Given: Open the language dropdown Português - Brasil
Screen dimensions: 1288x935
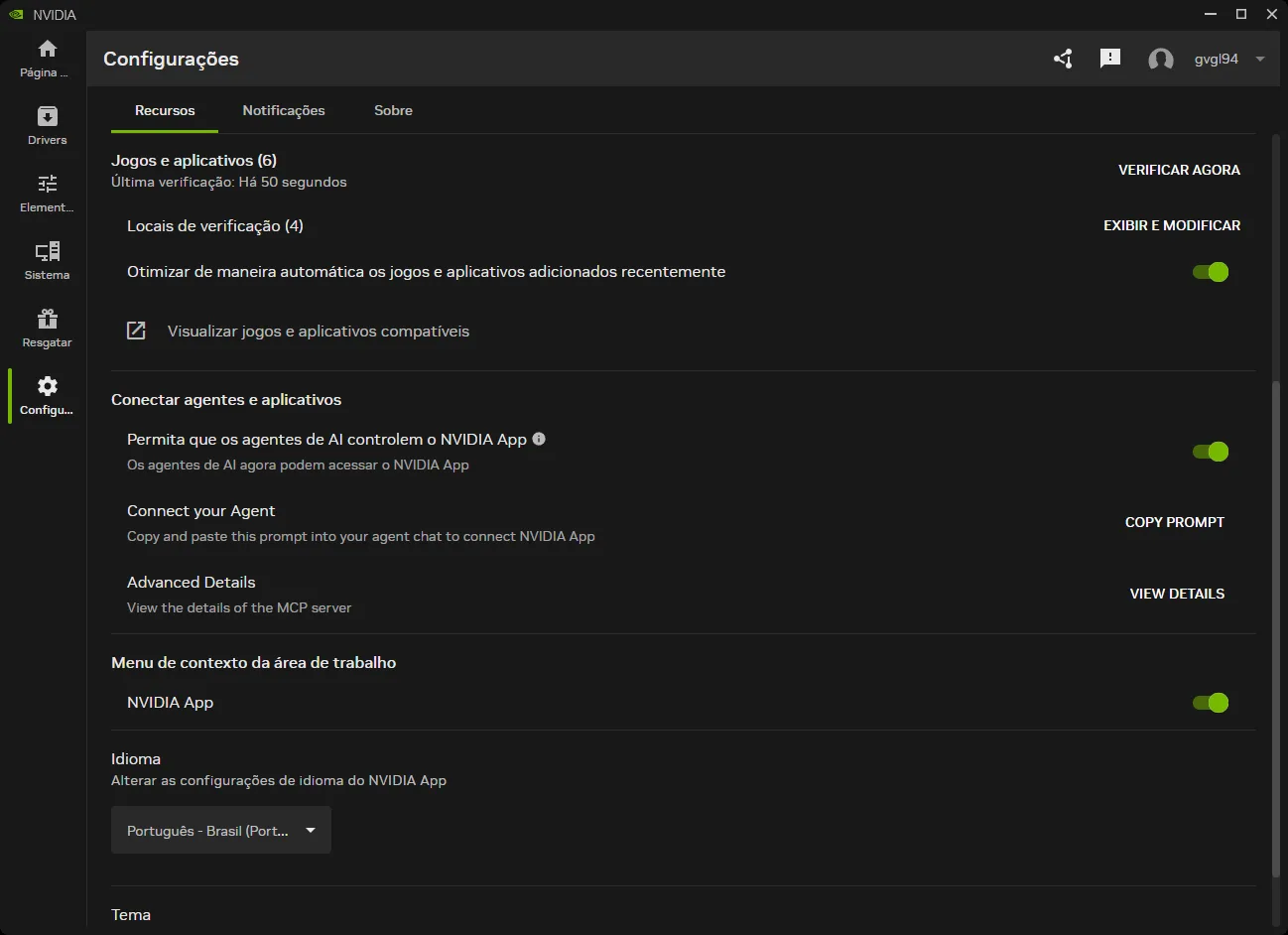Looking at the screenshot, I should click(x=221, y=830).
